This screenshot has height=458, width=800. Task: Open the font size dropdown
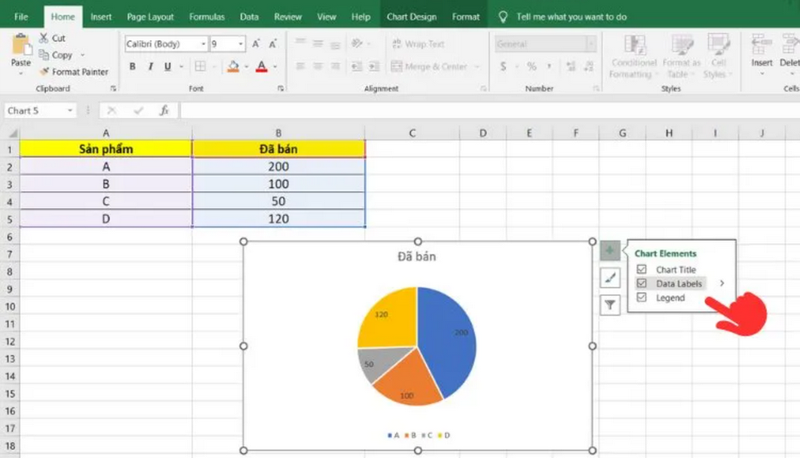click(240, 44)
